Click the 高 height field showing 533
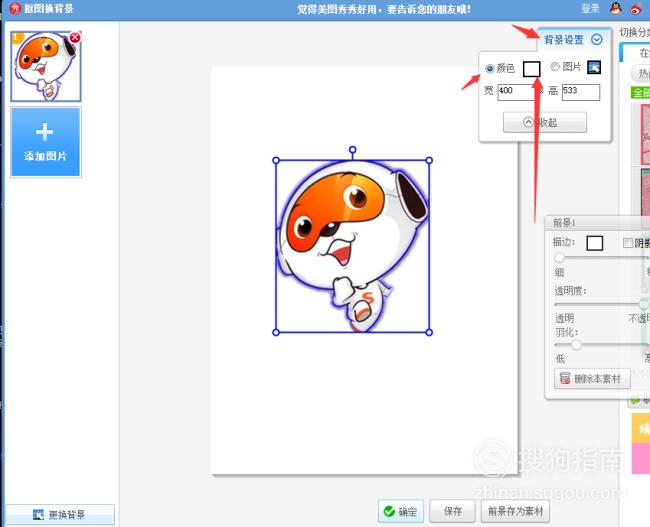 pyautogui.click(x=581, y=92)
